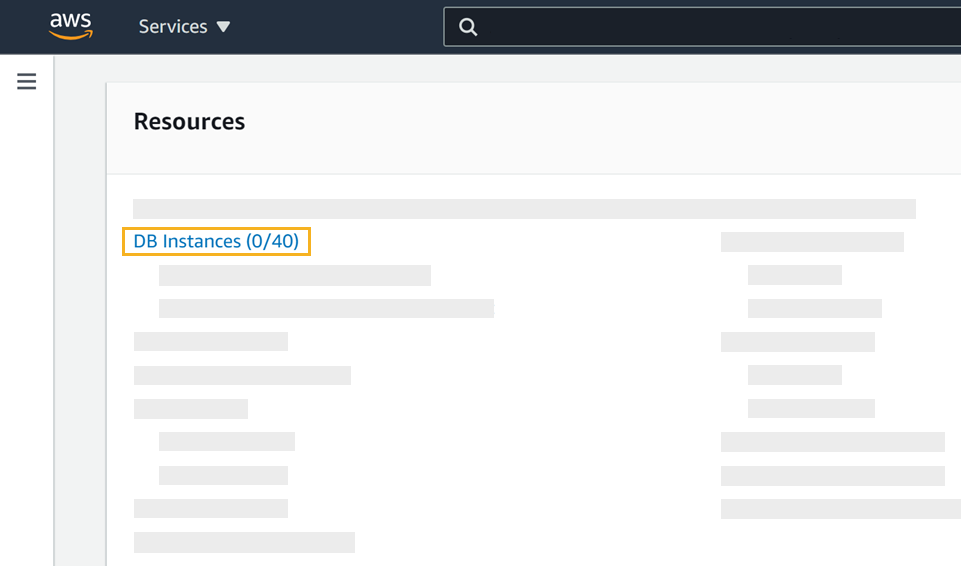Click the search magnifier icon
The height and width of the screenshot is (566, 961).
coord(468,27)
